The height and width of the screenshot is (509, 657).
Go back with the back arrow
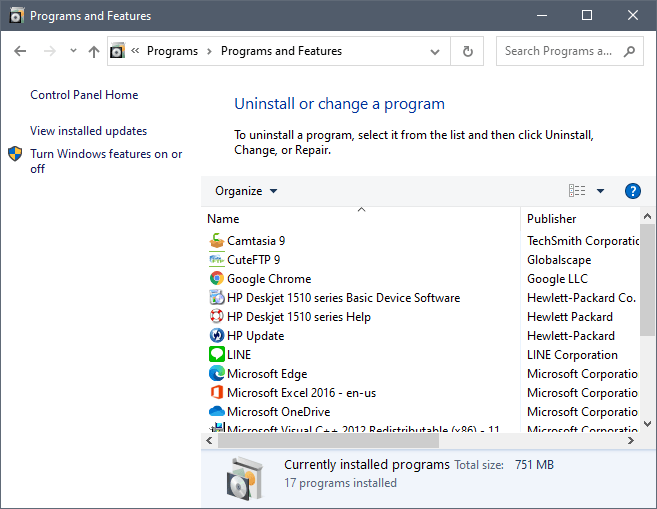(20, 51)
